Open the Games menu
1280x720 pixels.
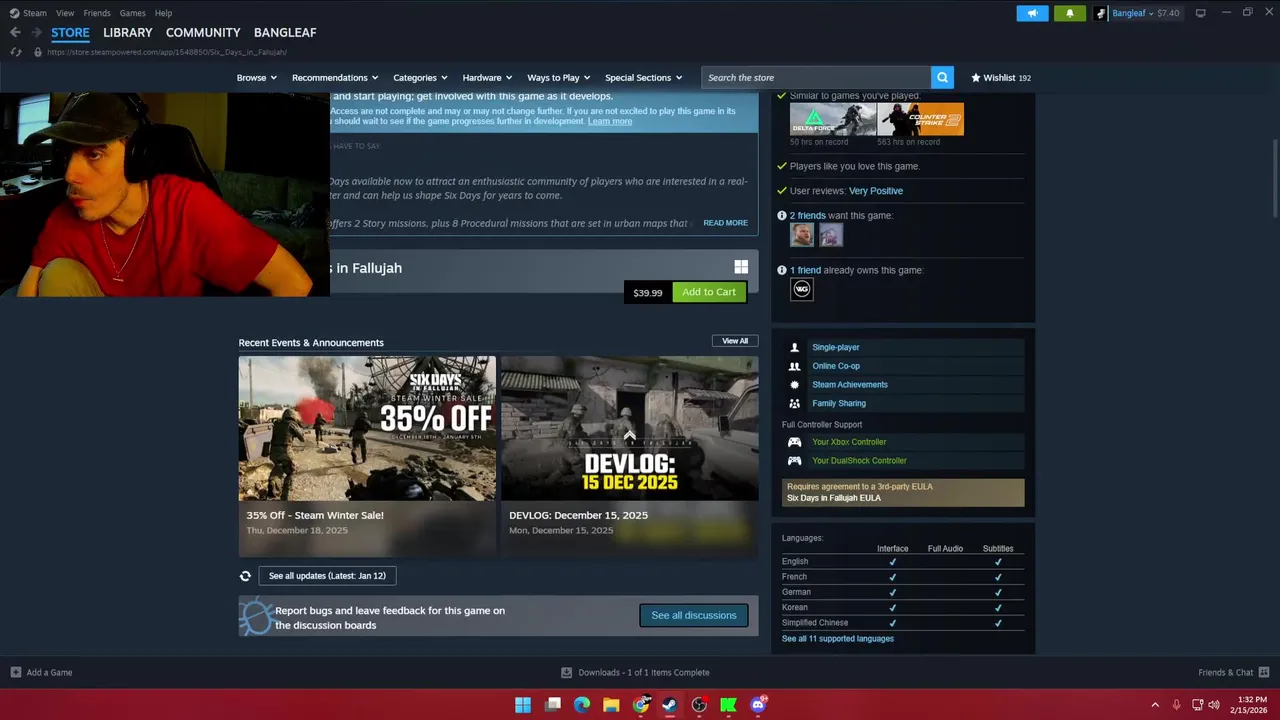coord(132,13)
